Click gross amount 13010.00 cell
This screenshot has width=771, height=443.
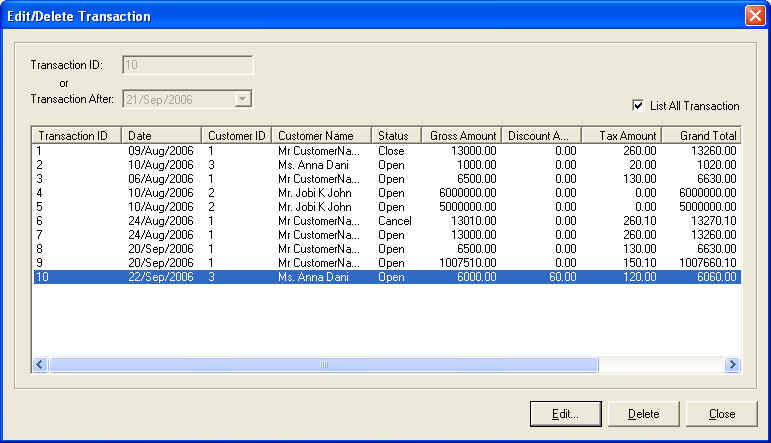click(x=474, y=221)
